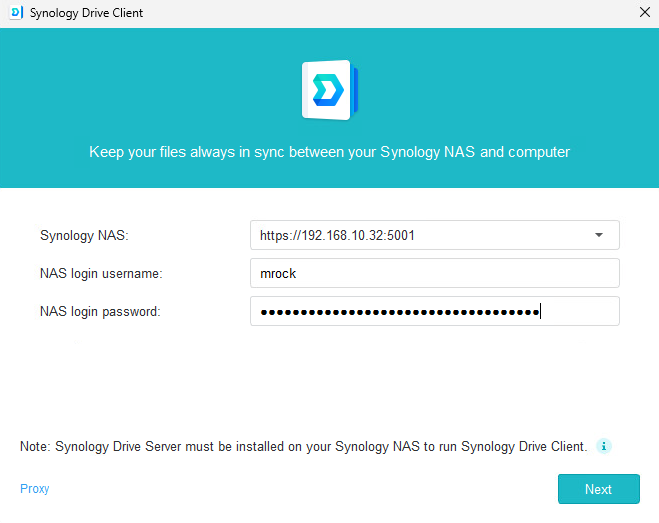Image resolution: width=659 pixels, height=523 pixels.
Task: Click the Next button
Action: coord(598,489)
